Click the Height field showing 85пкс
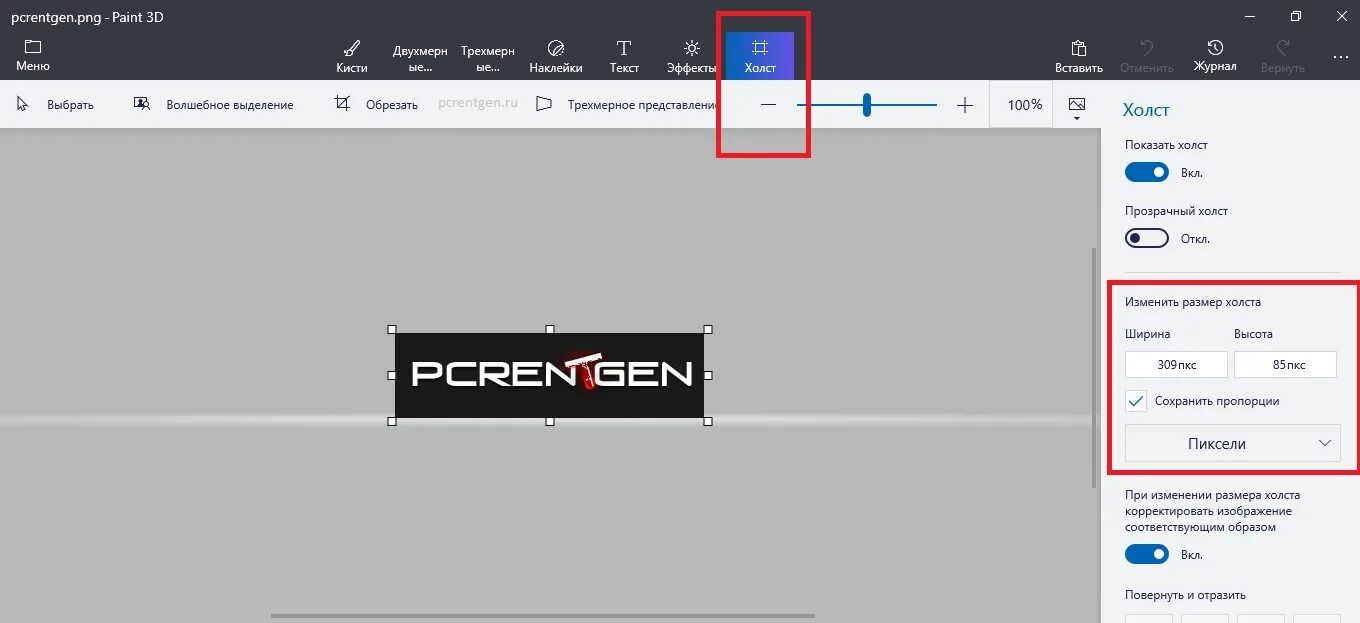The image size is (1360, 623). (1285, 365)
